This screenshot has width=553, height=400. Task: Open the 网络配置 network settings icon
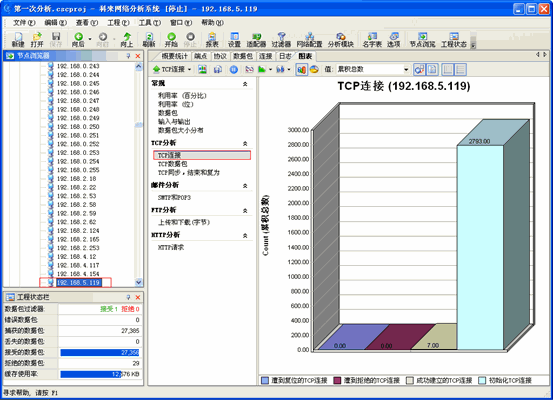pos(309,40)
